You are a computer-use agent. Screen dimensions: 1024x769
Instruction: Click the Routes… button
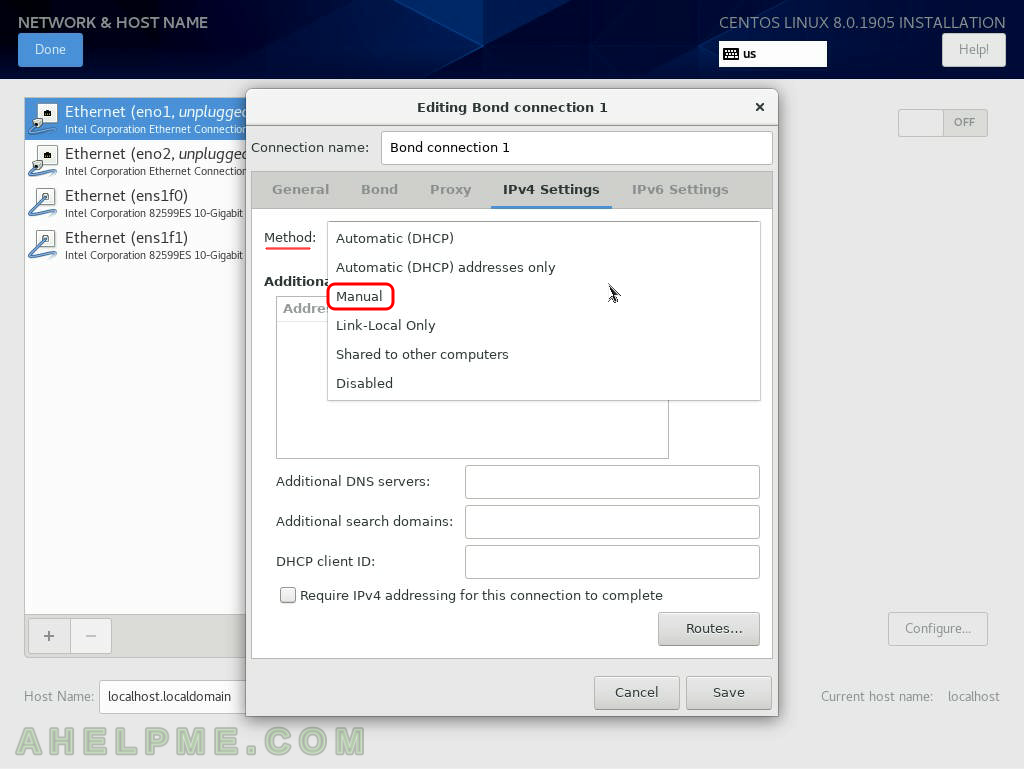pos(709,629)
